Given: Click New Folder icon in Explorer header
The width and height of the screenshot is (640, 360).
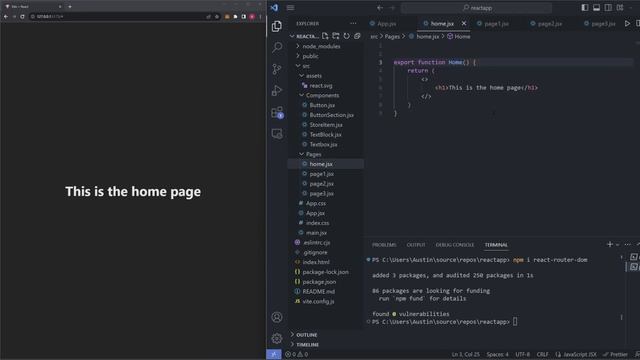Looking at the screenshot, I should point(336,36).
